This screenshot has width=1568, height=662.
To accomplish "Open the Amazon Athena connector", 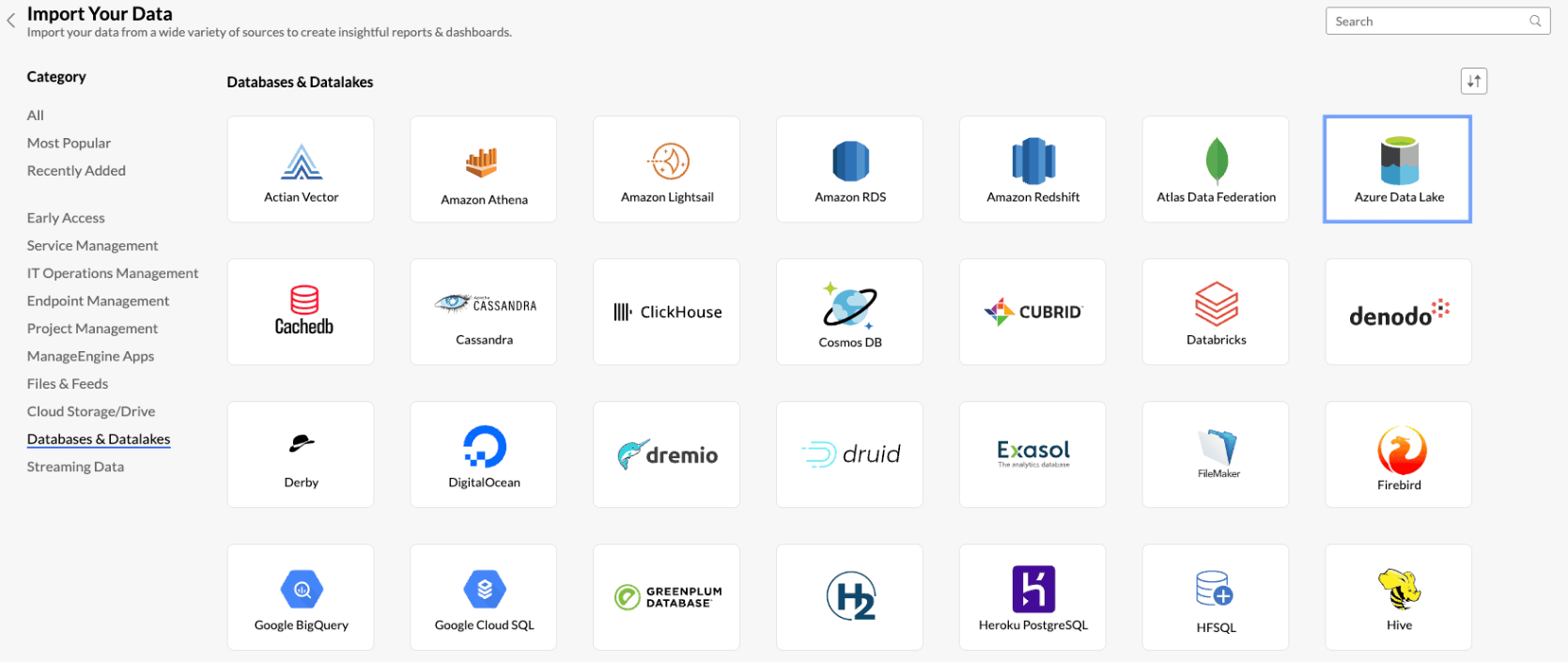I will tap(484, 169).
